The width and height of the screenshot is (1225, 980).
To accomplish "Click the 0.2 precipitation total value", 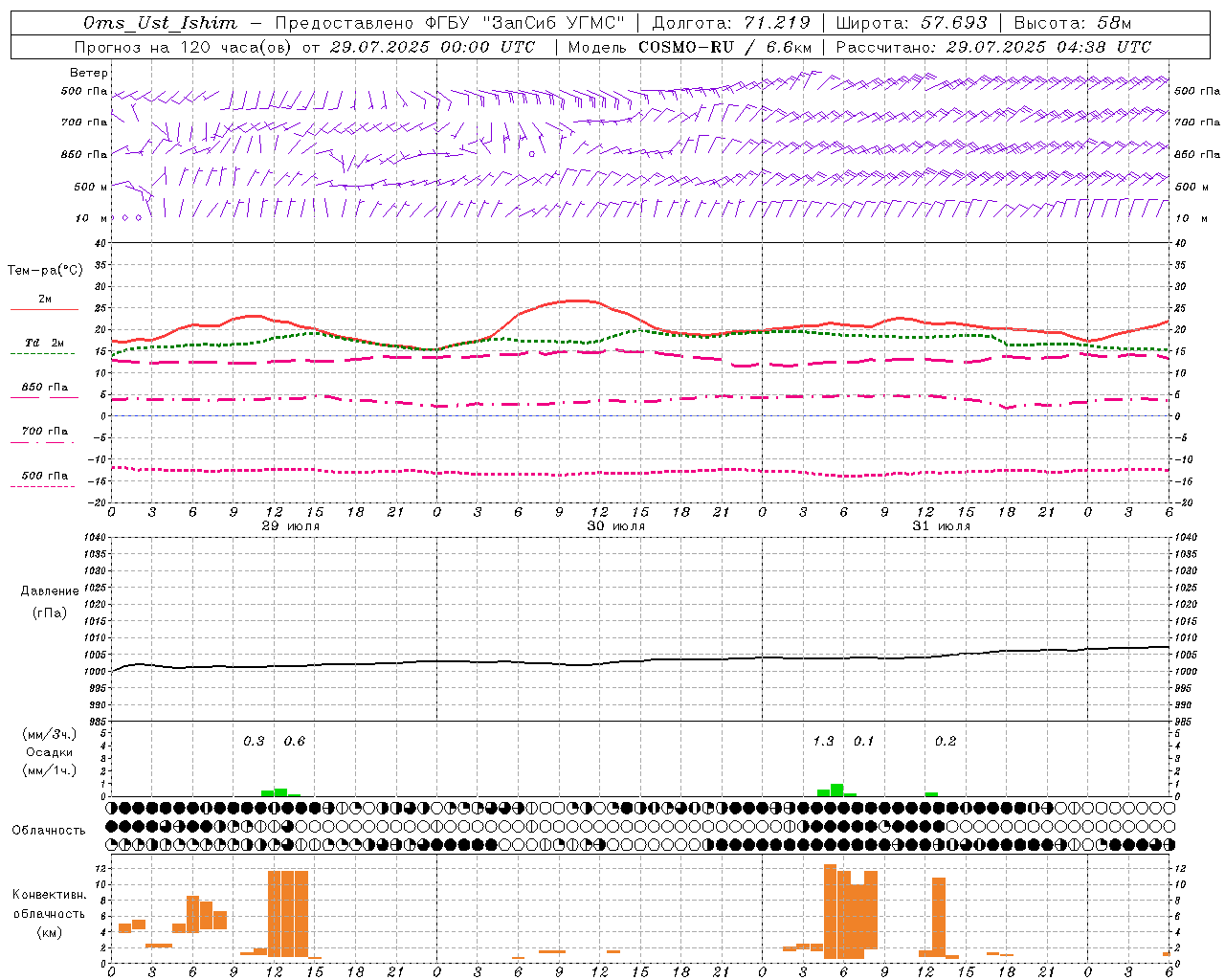I will (946, 742).
